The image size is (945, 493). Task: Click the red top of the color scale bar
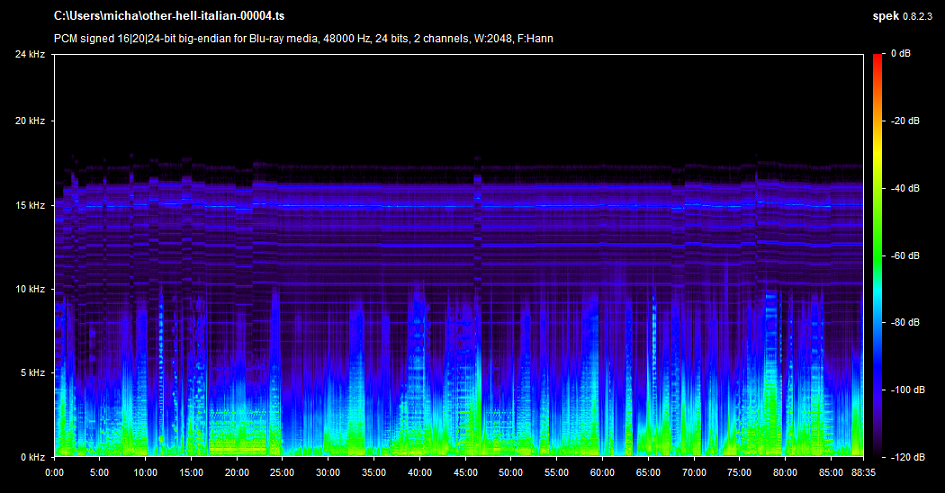click(x=878, y=58)
